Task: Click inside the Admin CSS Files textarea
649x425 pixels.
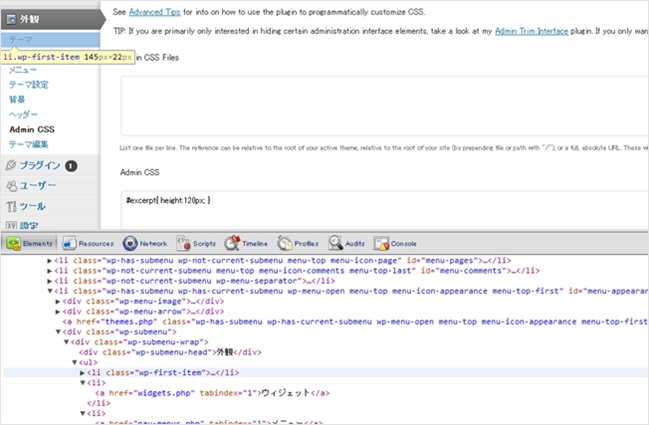Action: click(x=385, y=106)
